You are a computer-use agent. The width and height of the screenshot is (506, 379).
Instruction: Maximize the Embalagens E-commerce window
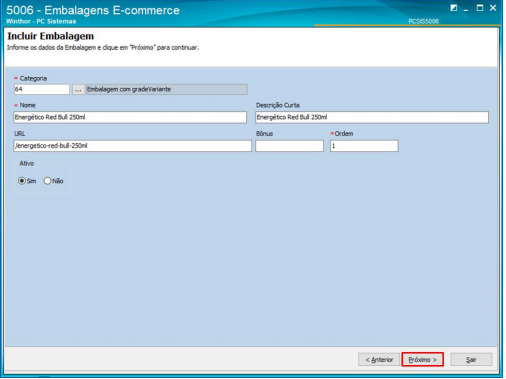pyautogui.click(x=480, y=8)
